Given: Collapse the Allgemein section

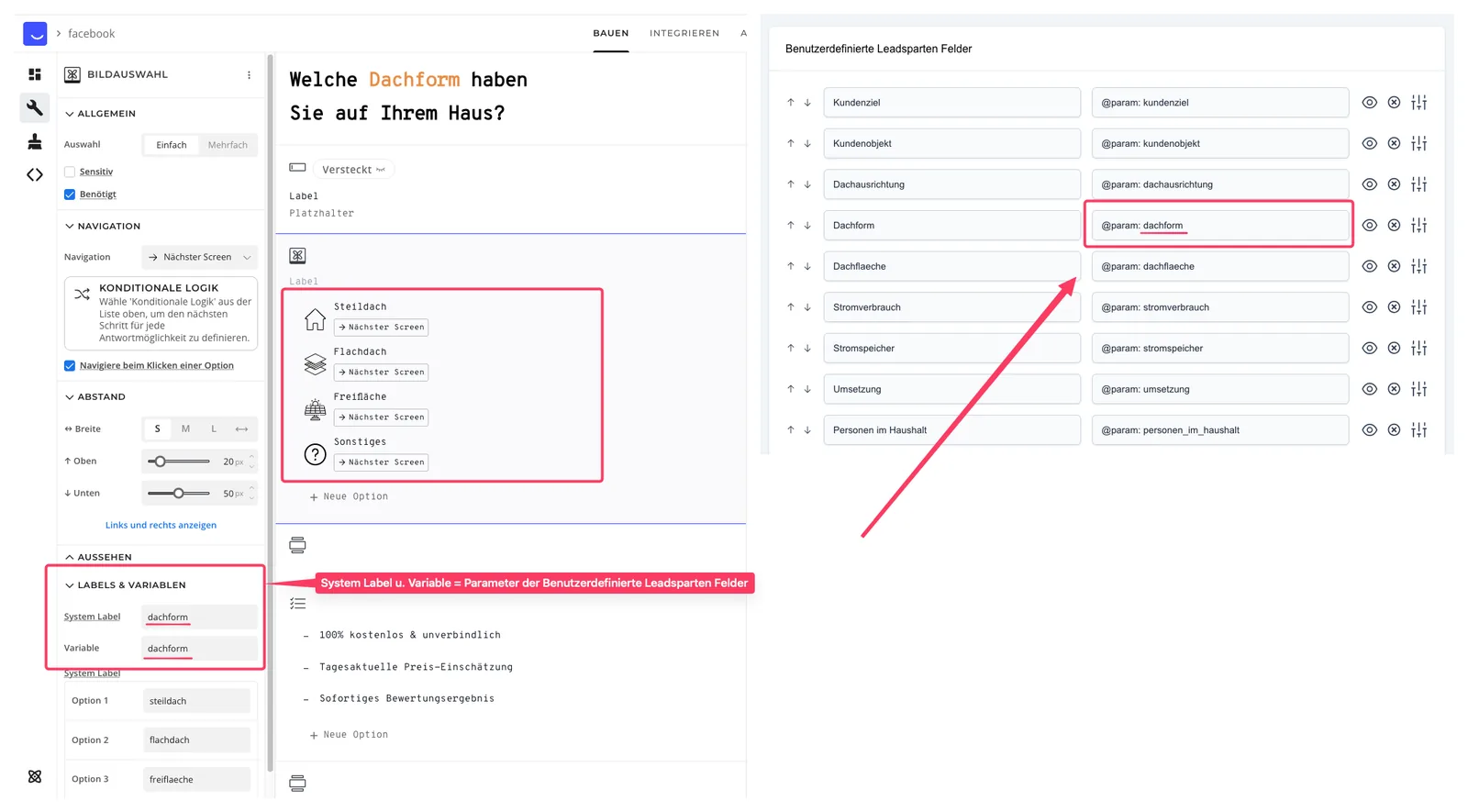Looking at the screenshot, I should (x=101, y=114).
